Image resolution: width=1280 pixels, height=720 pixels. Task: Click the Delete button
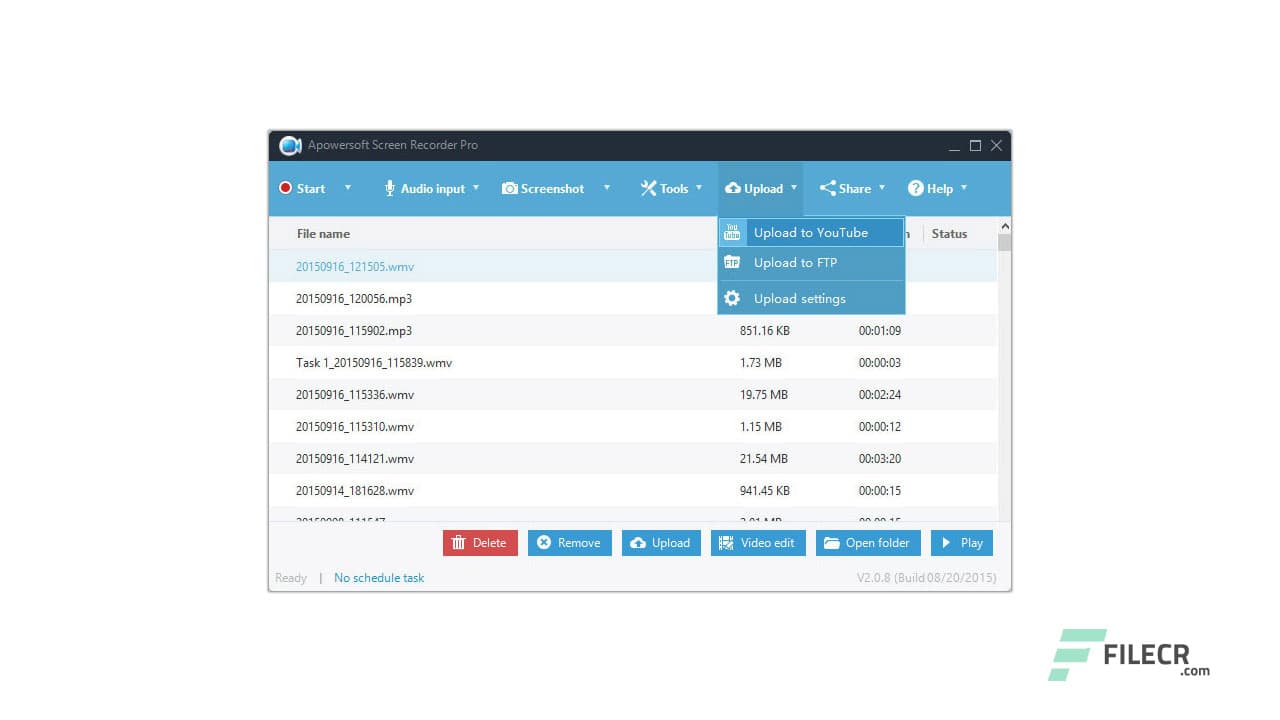[x=480, y=543]
